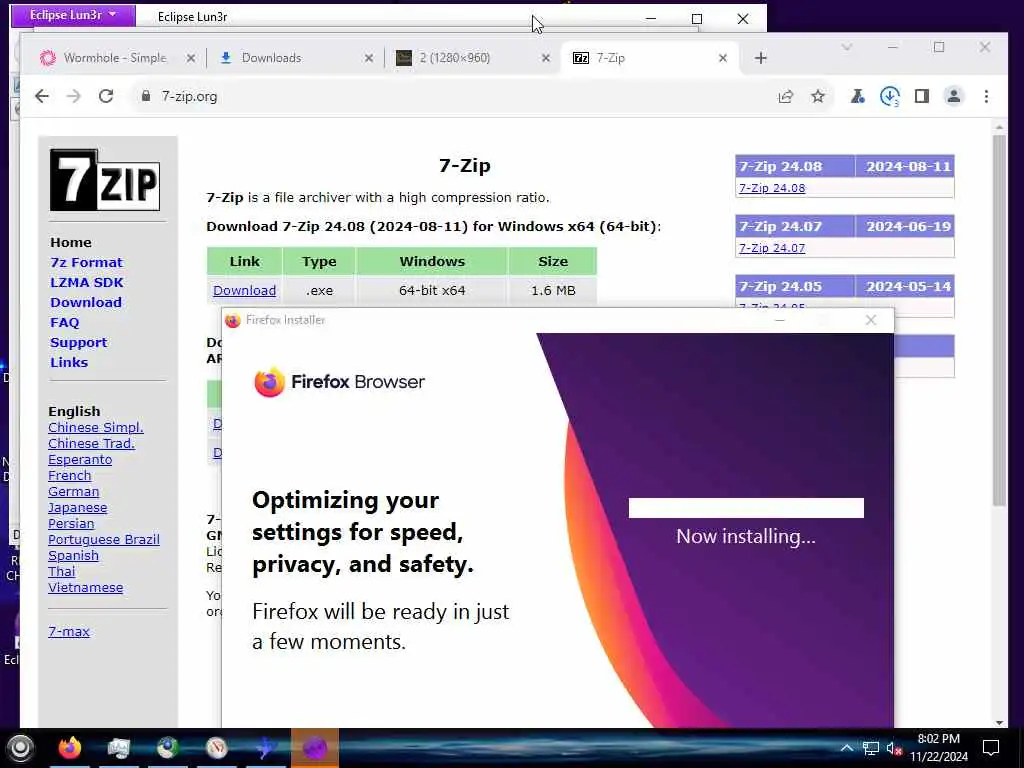1024x768 pixels.
Task: Click the browser forward arrow
Action: point(73,97)
